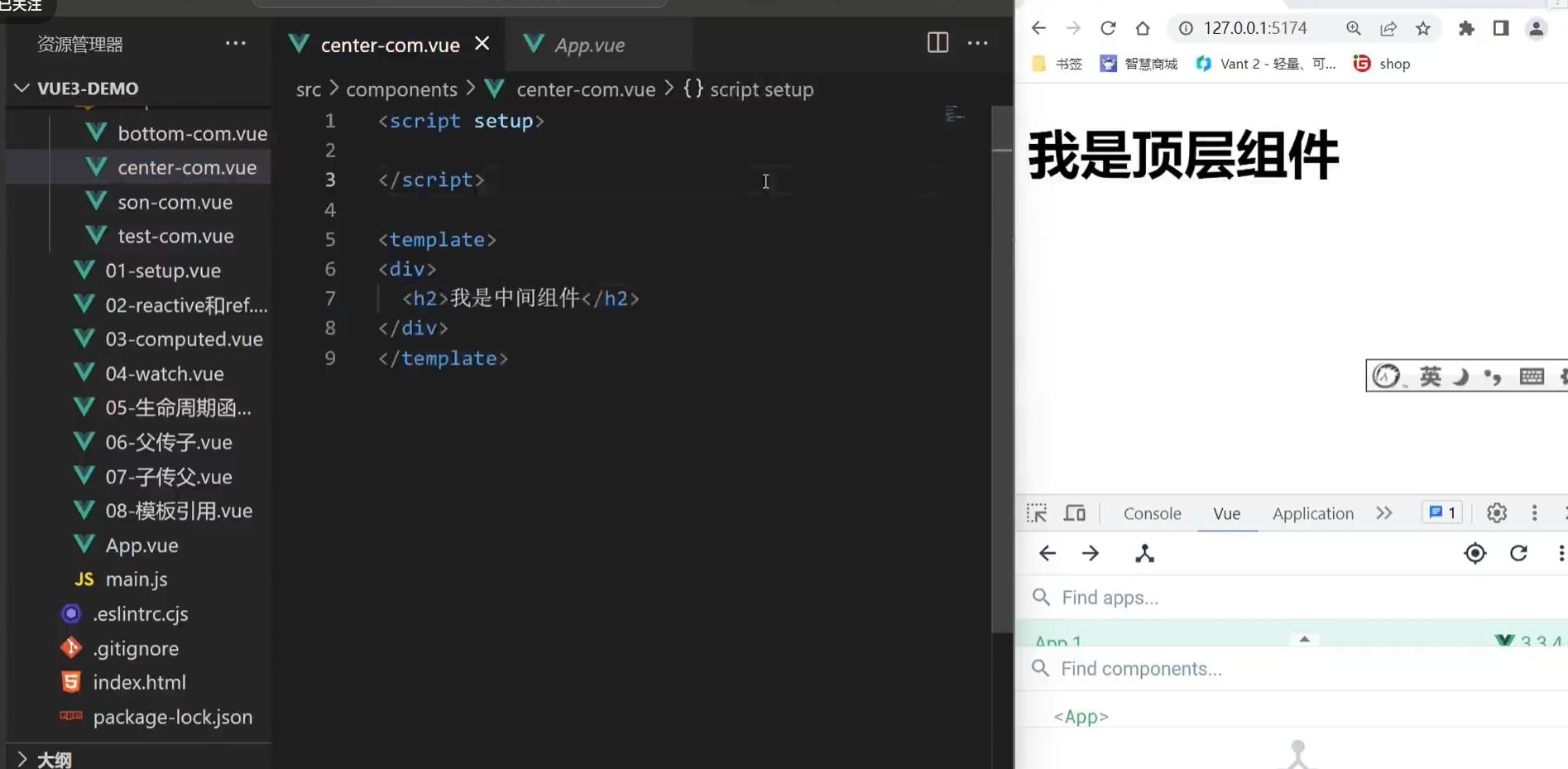Refresh the Vue devtools panel
The image size is (1568, 769).
[x=1519, y=553]
